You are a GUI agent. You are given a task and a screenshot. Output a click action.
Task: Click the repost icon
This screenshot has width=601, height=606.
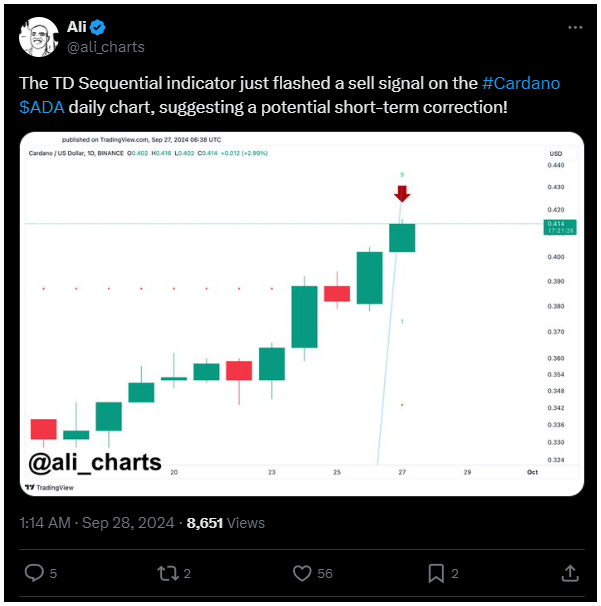(x=167, y=573)
